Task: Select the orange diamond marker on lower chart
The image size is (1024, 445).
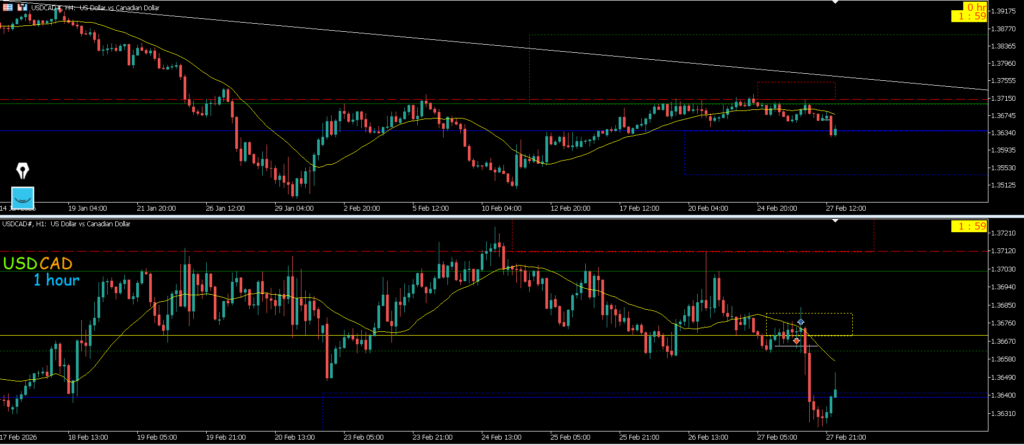Action: 797,341
